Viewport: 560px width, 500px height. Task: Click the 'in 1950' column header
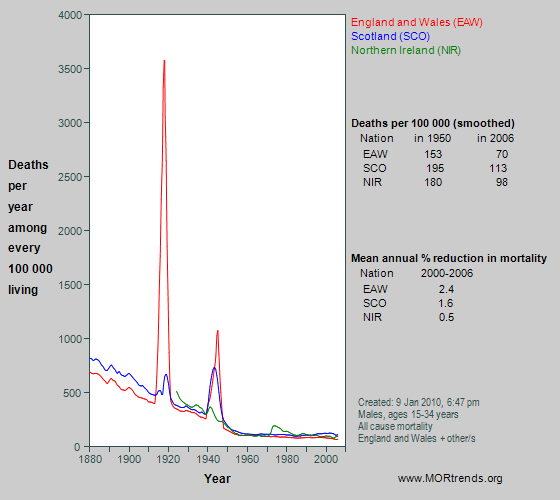click(x=432, y=139)
